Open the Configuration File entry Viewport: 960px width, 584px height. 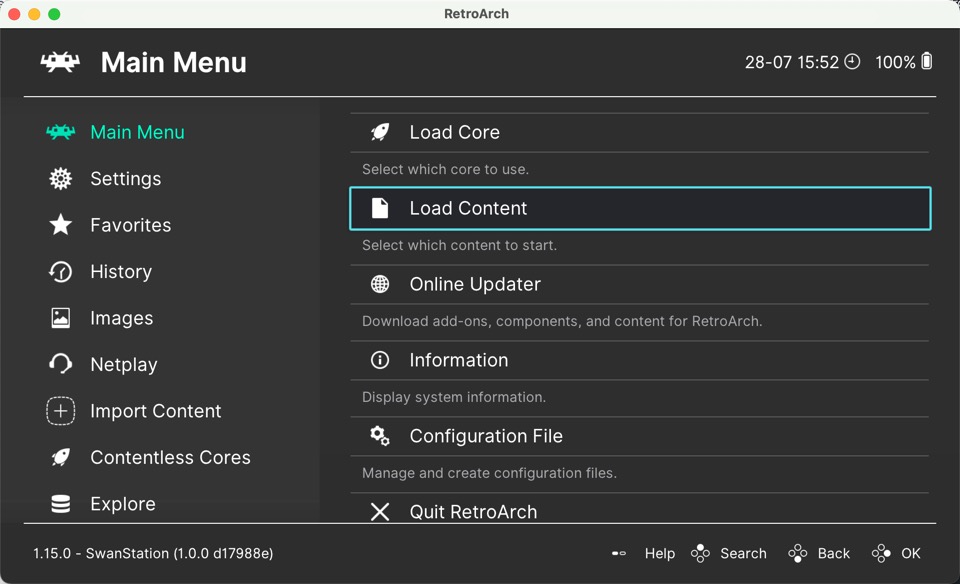point(486,436)
